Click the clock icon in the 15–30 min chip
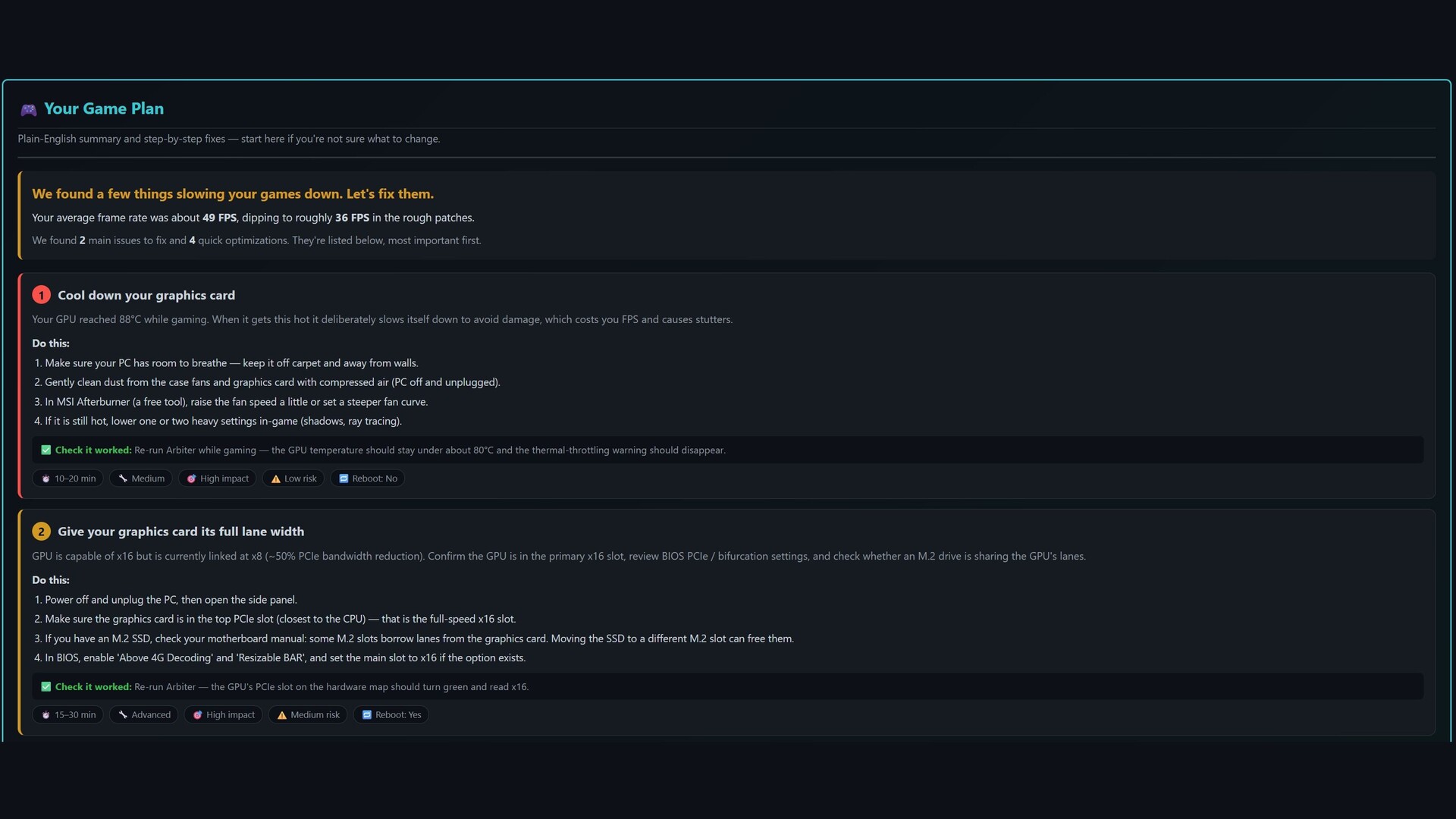 46,715
